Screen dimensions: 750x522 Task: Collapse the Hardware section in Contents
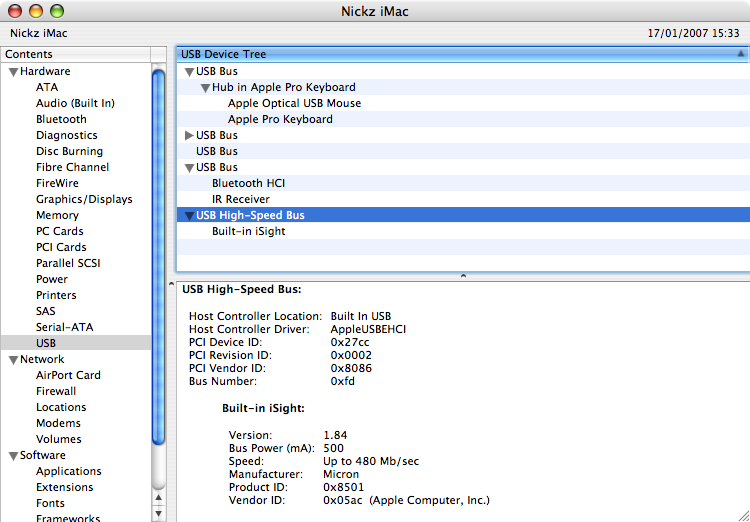(13, 72)
